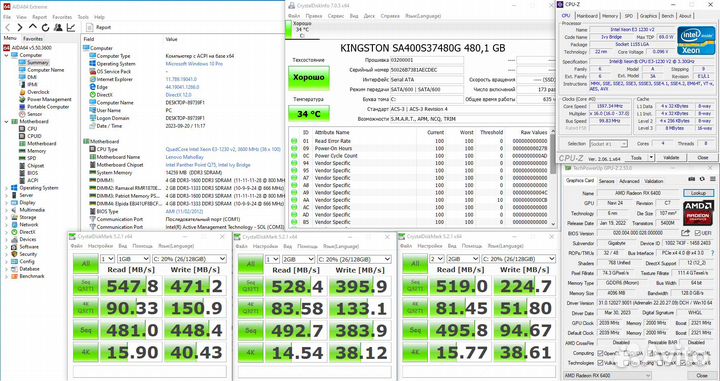This screenshot has width=720, height=381.
Task: Open the AMD Radeon RX 6400 dropdown in GPU-Z
Action: click(609, 375)
